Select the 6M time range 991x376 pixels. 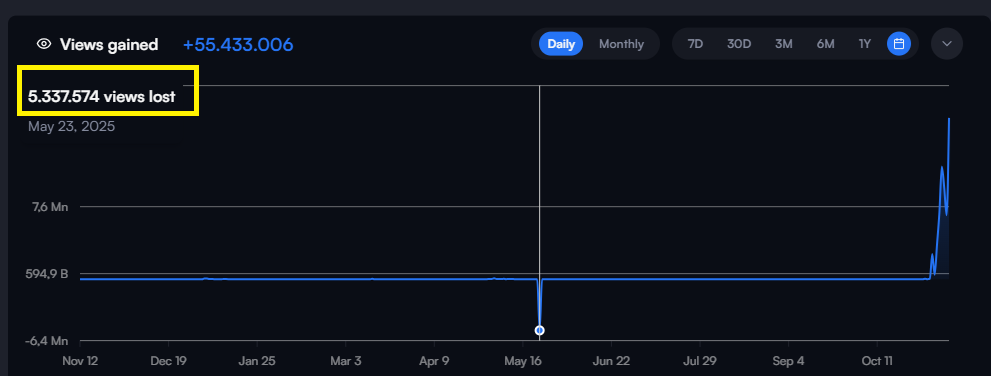pyautogui.click(x=825, y=44)
